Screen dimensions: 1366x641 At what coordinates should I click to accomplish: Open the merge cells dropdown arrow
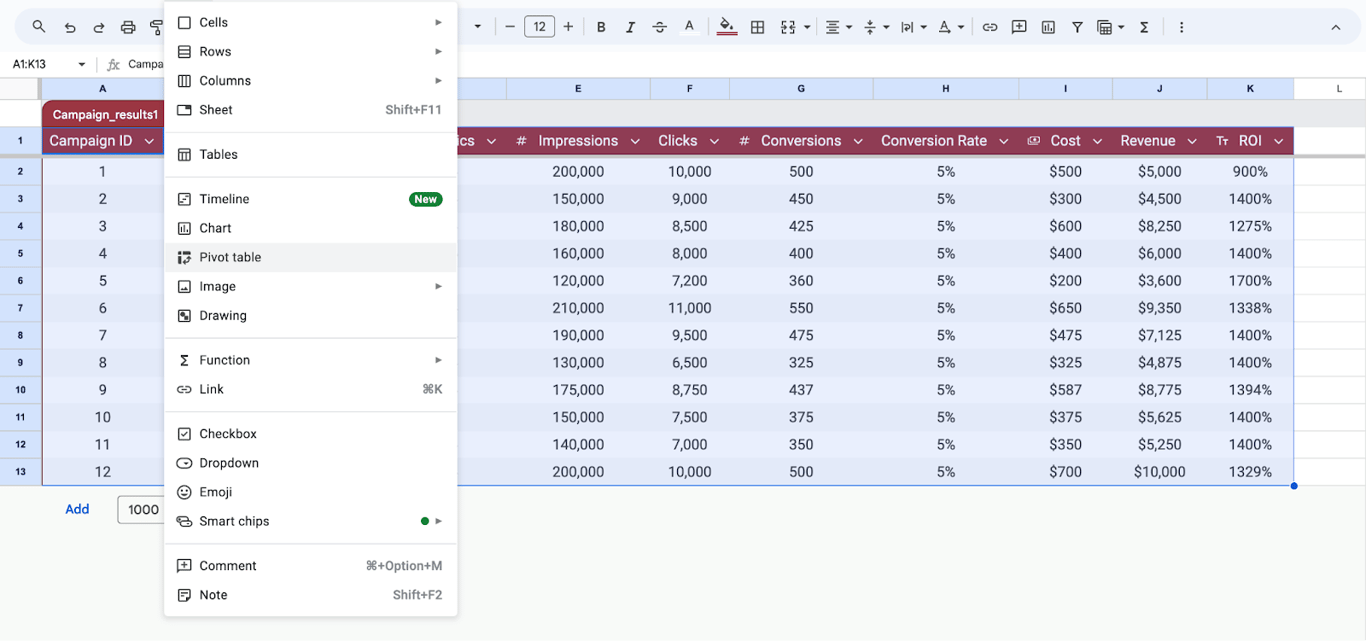click(806, 27)
